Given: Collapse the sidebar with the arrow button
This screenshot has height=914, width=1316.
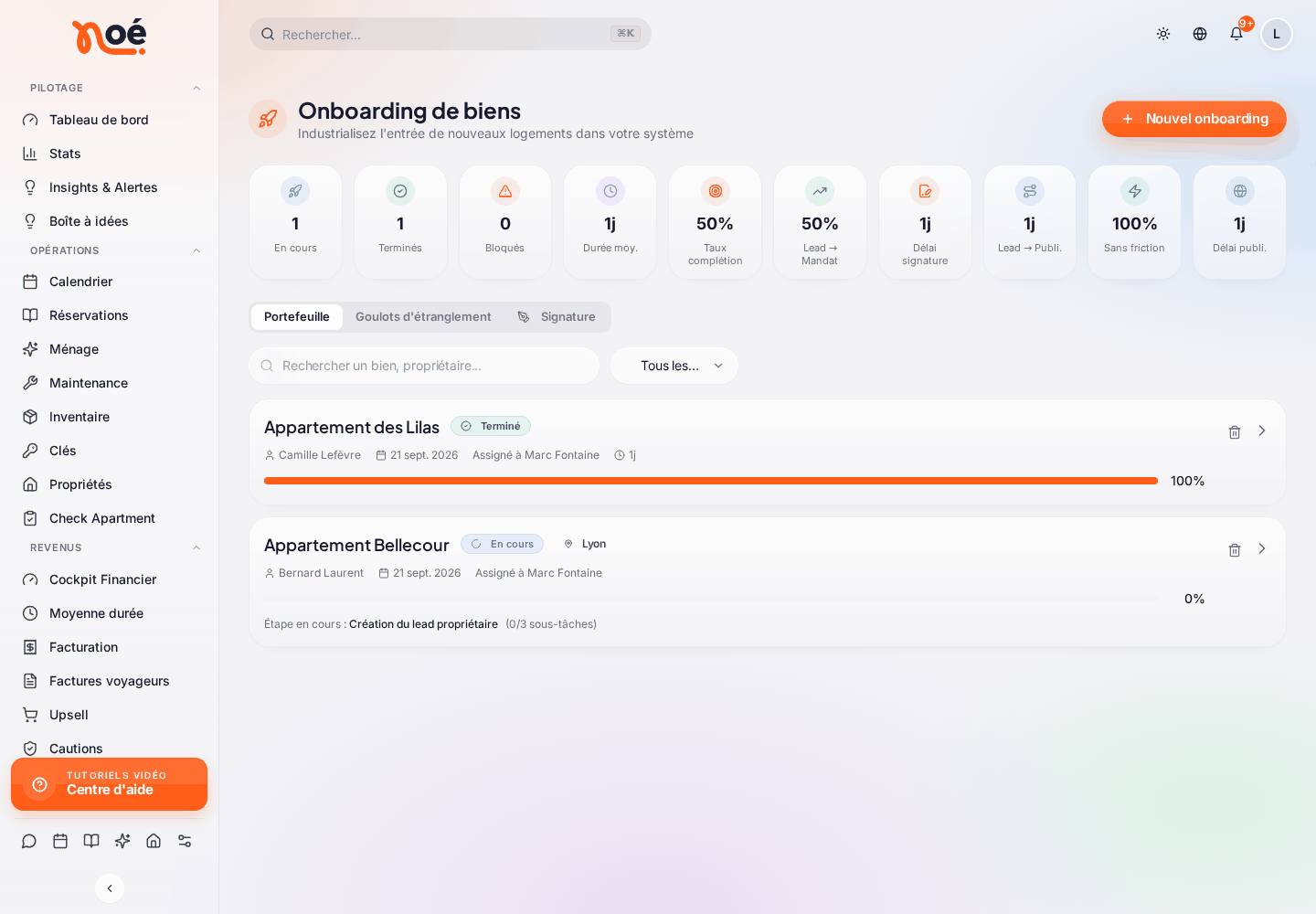Looking at the screenshot, I should pos(110,888).
